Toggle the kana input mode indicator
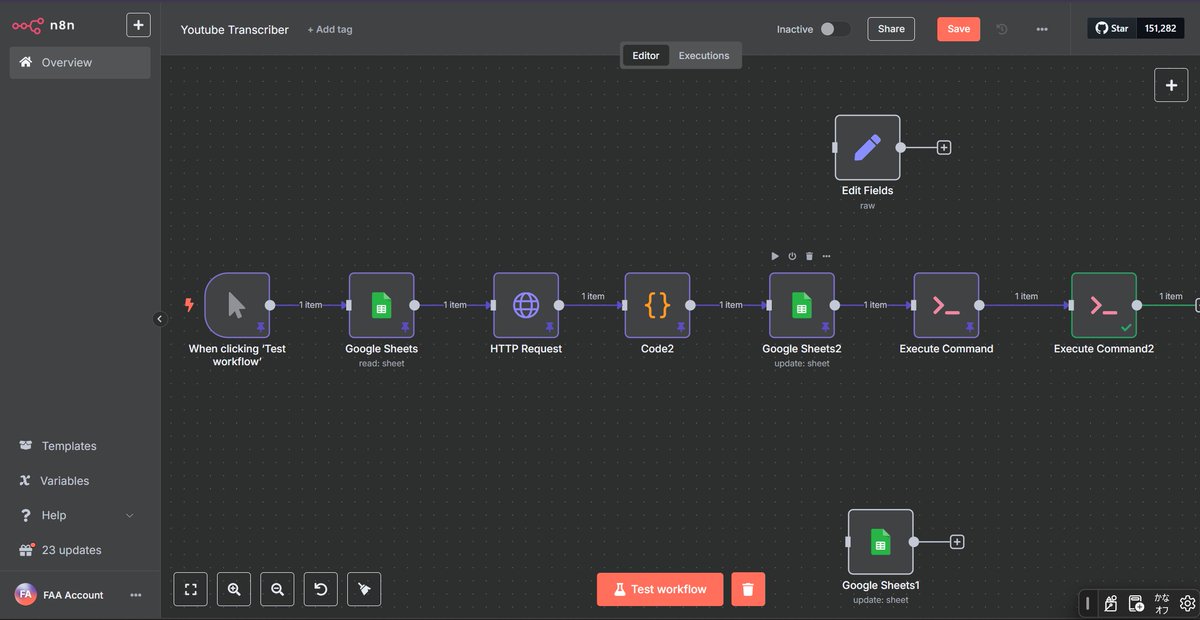 (x=1162, y=603)
